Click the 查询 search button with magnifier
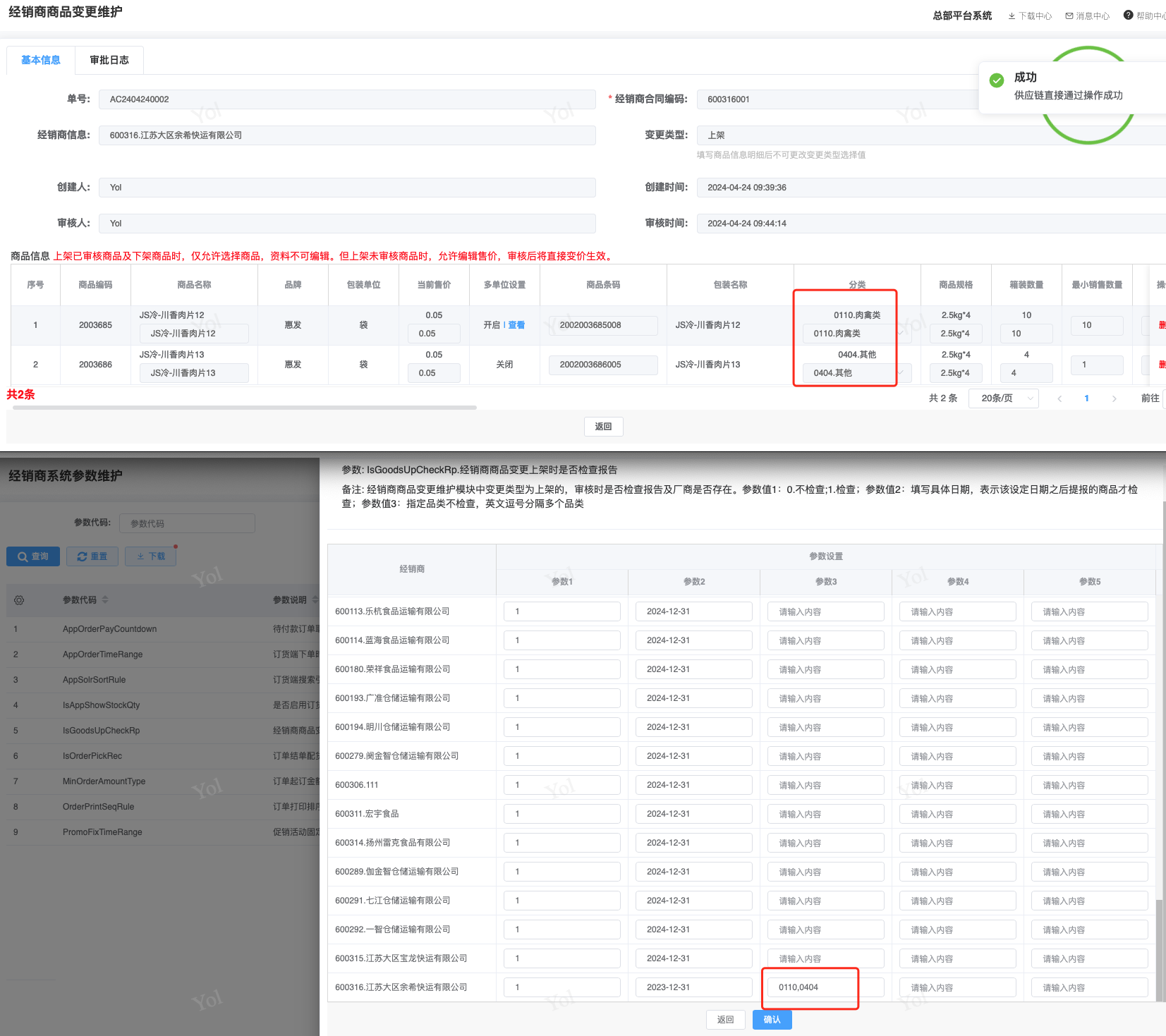Image resolution: width=1166 pixels, height=1036 pixels. click(33, 556)
